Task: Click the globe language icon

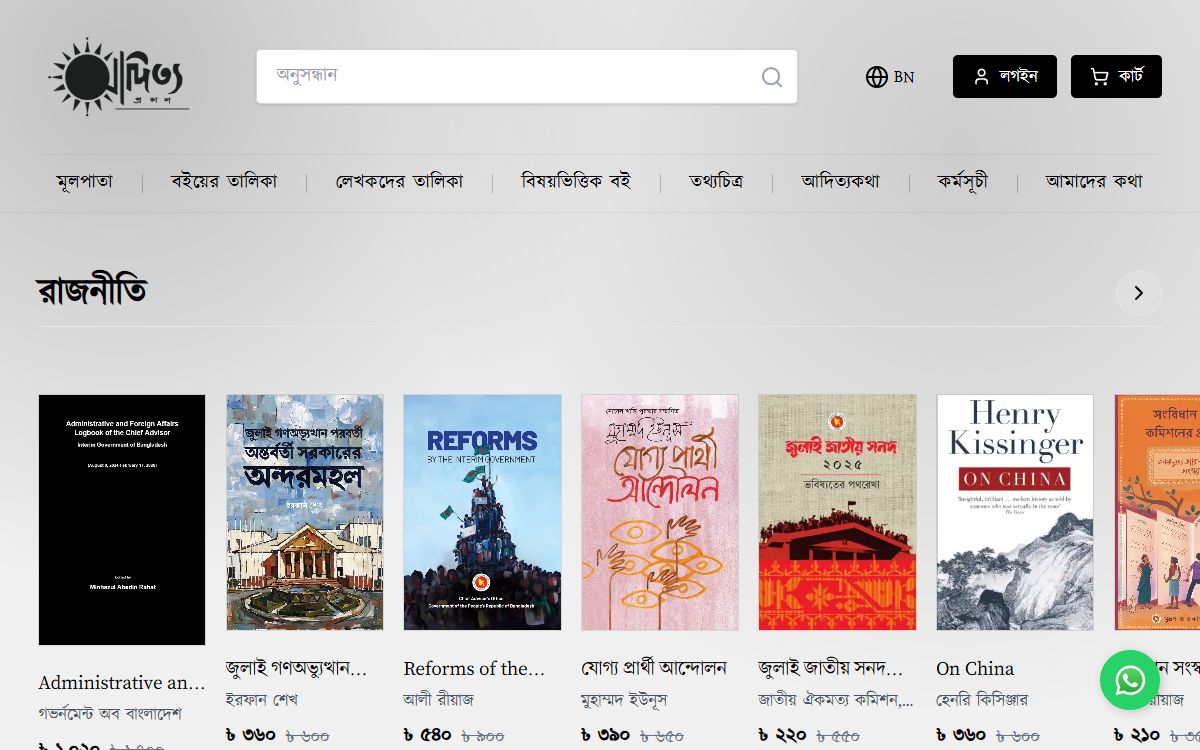Action: (877, 77)
